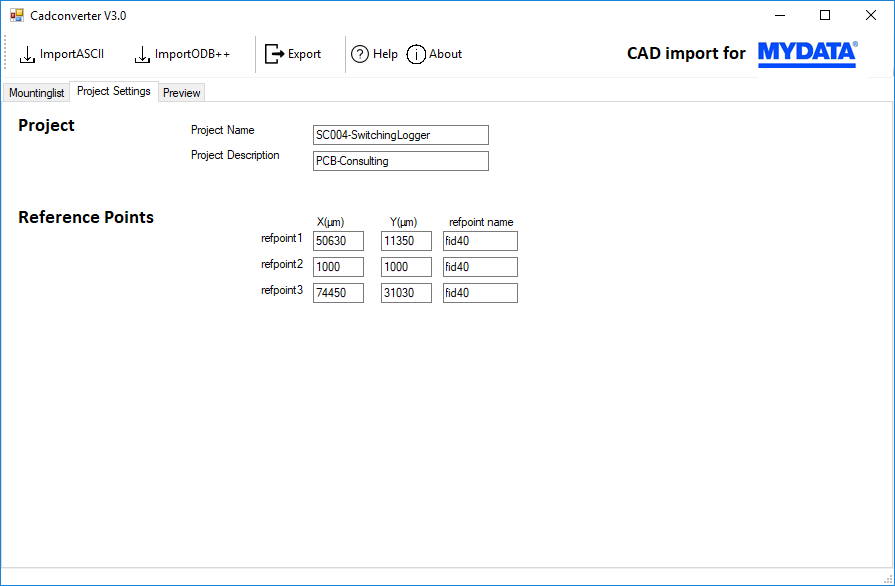Click the Export arrow icon
The width and height of the screenshot is (895, 586).
tap(275, 54)
